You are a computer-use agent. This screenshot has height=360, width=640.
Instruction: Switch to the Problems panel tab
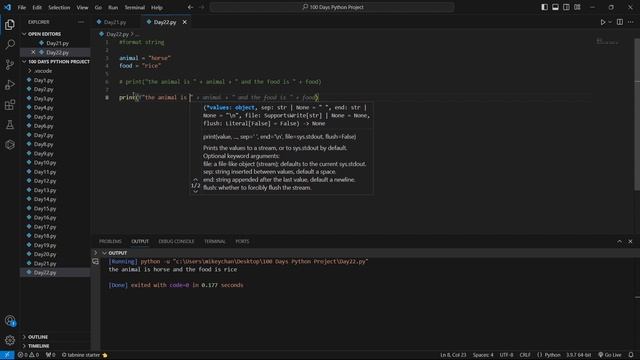click(x=110, y=241)
